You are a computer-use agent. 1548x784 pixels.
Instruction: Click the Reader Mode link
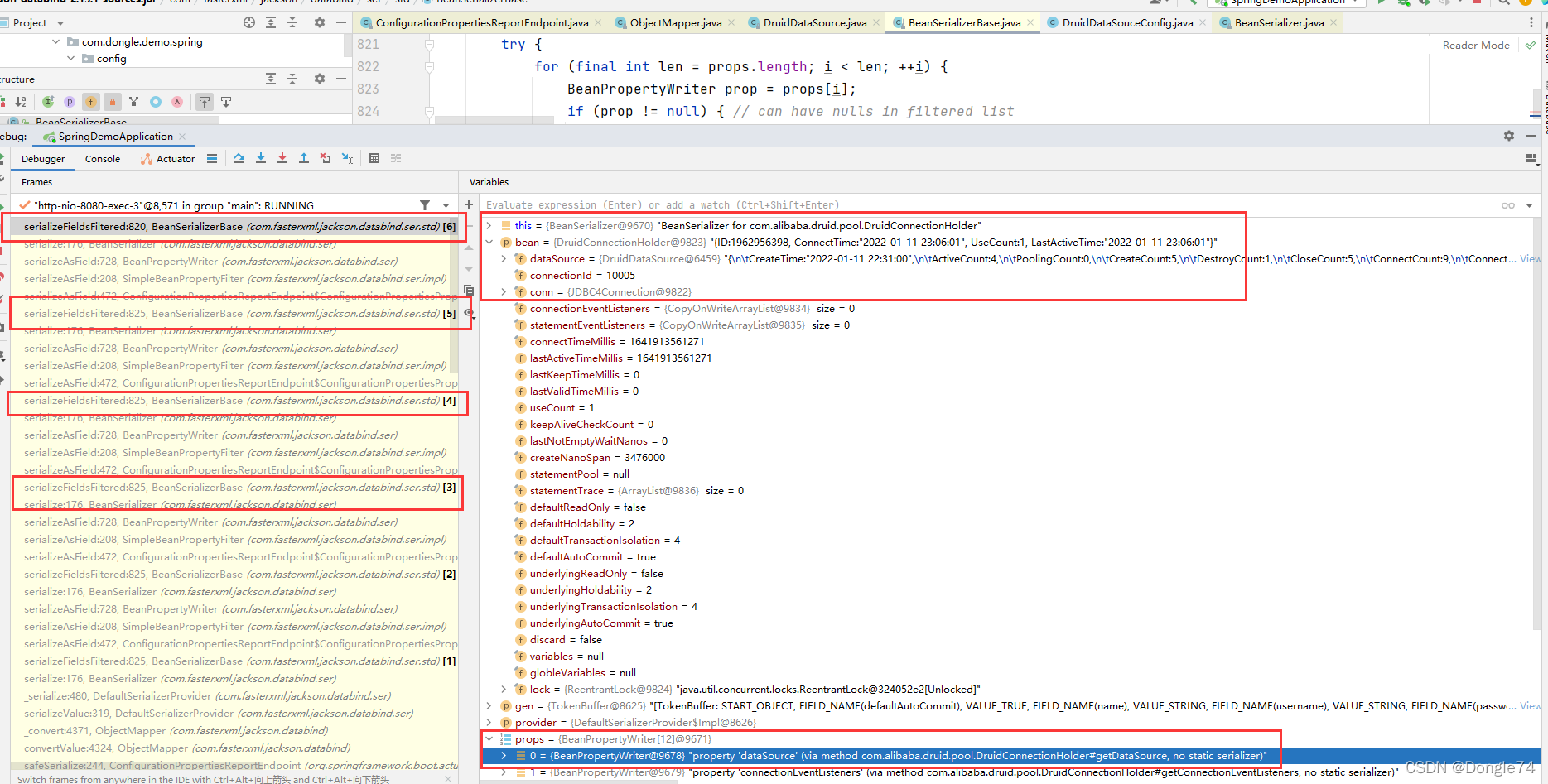pyautogui.click(x=1476, y=46)
